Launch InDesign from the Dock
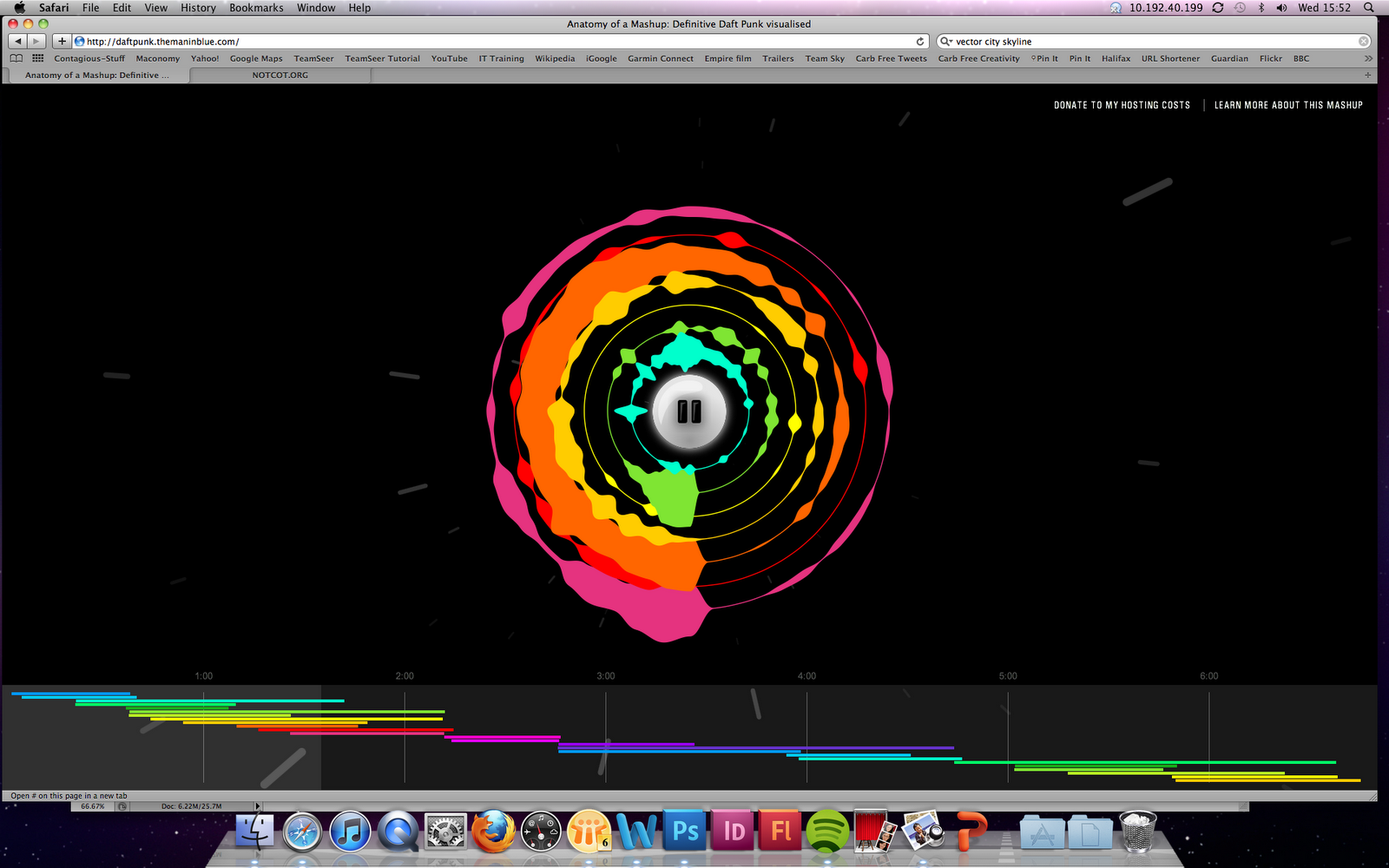The width and height of the screenshot is (1389, 868). pyautogui.click(x=733, y=832)
